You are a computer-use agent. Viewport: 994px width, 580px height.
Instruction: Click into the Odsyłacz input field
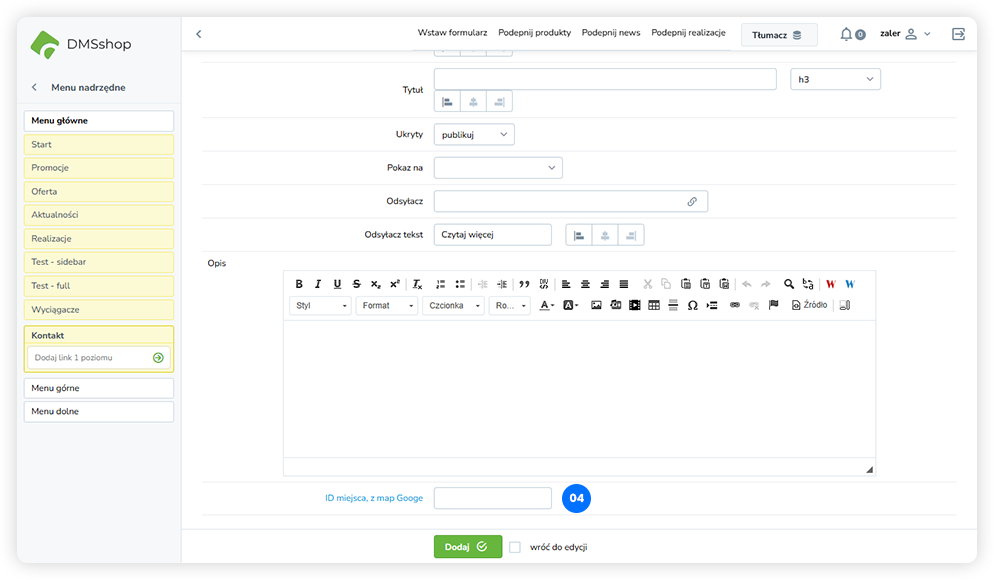[560, 201]
